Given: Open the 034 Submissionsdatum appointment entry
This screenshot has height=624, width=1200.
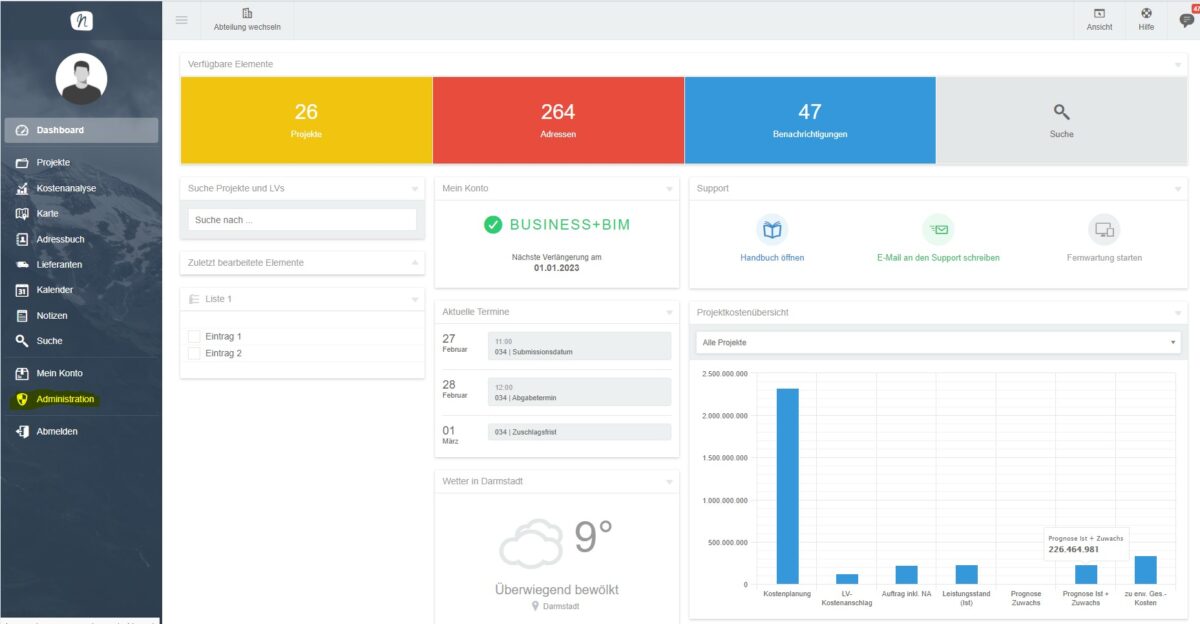Looking at the screenshot, I should pos(579,346).
